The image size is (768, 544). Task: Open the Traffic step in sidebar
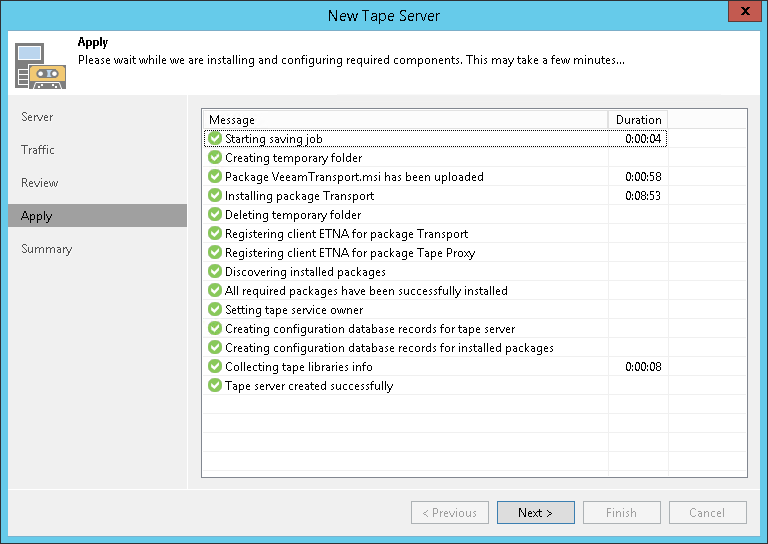(x=38, y=150)
